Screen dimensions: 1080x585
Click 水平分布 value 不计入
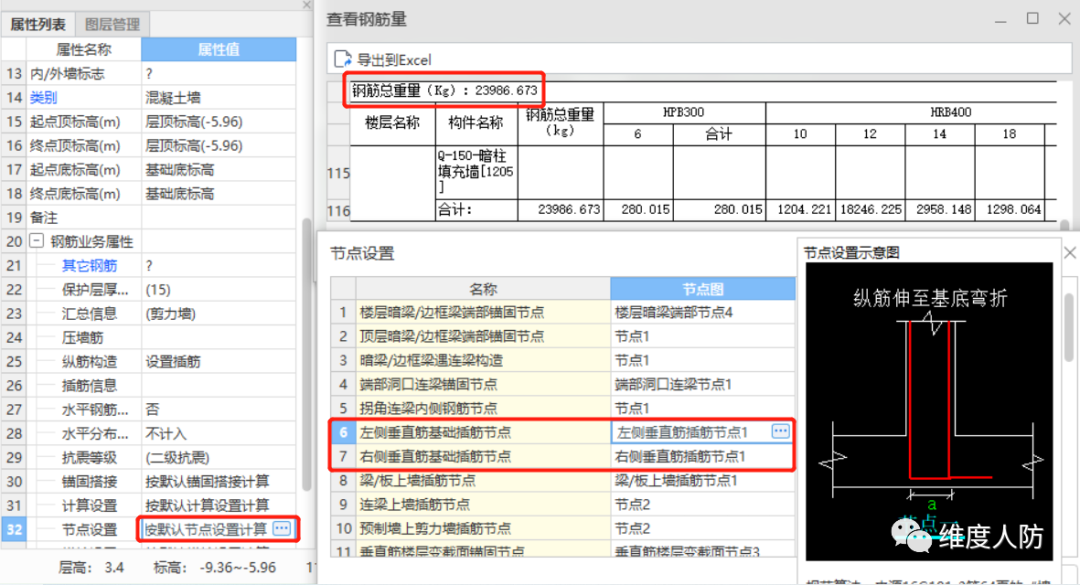click(219, 433)
